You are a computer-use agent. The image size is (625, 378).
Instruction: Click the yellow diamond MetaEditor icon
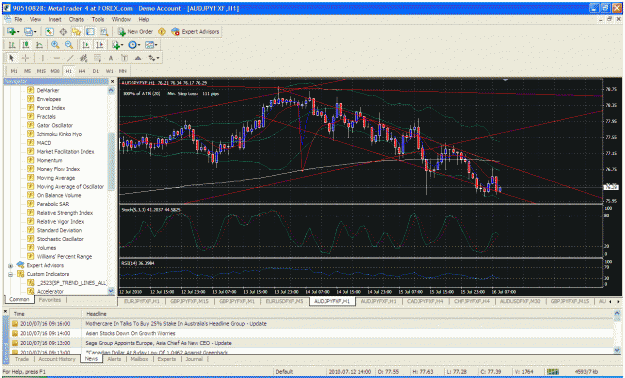[162, 32]
